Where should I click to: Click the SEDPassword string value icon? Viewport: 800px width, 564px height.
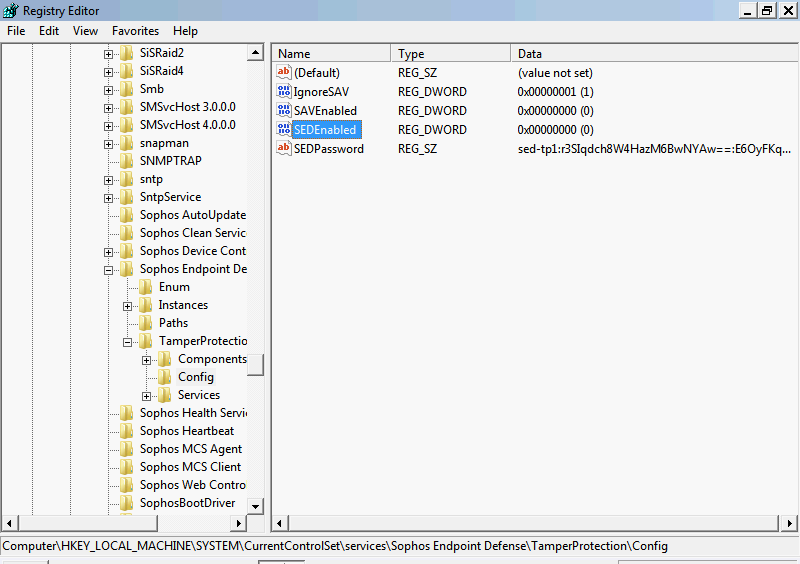[x=284, y=148]
